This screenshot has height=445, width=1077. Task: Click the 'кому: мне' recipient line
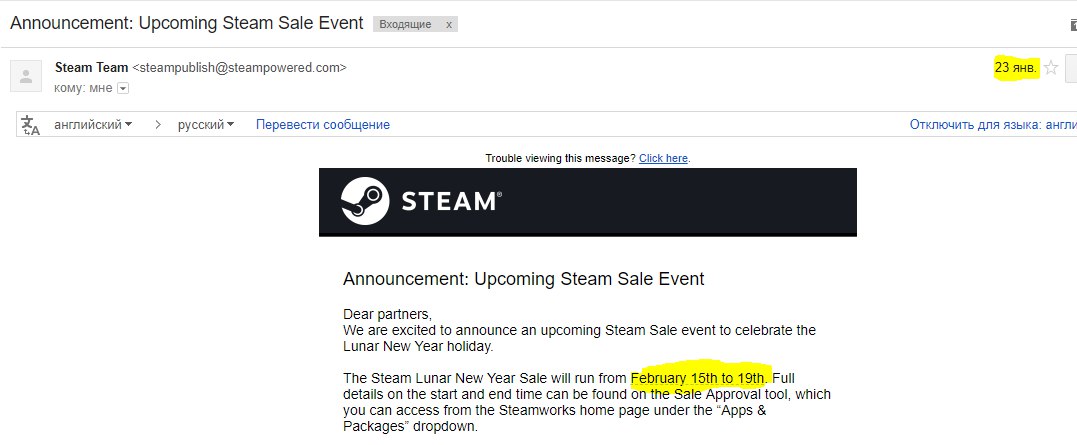click(x=83, y=89)
